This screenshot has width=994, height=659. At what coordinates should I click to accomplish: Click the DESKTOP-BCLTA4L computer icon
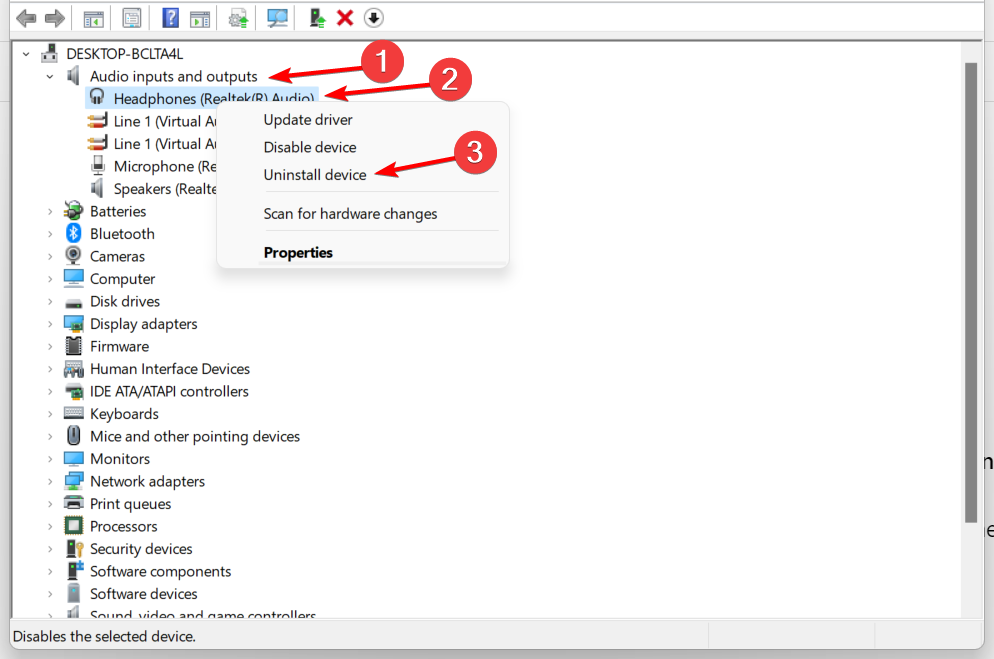49,53
